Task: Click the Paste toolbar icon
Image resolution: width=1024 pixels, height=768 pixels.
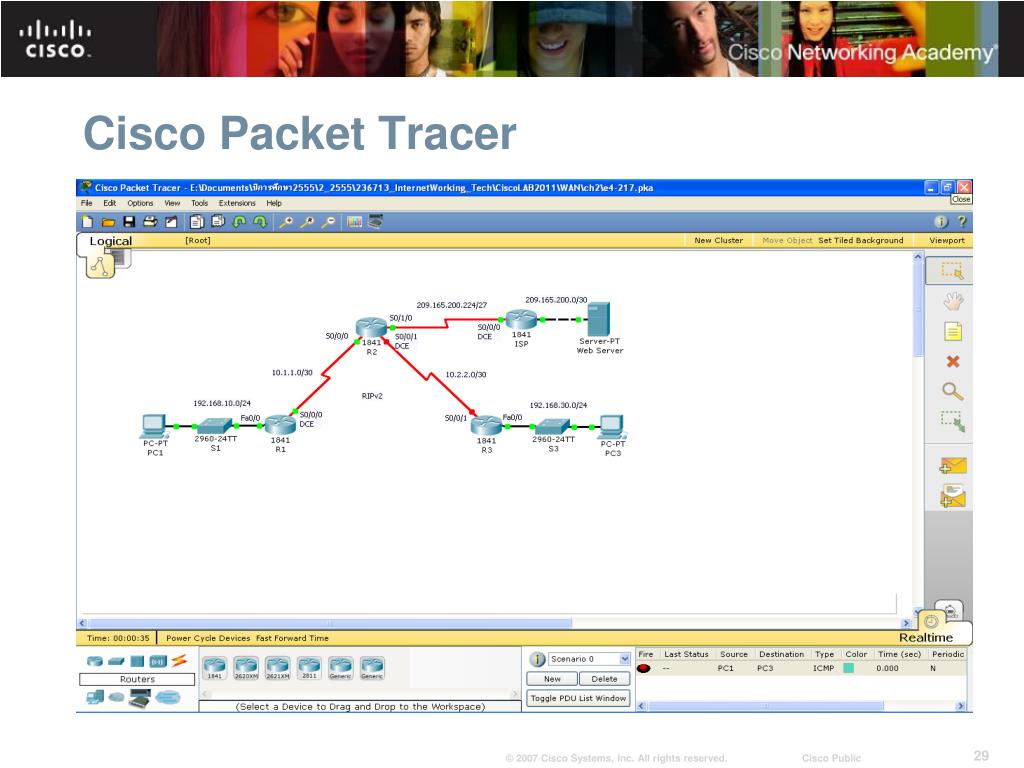Action: click(x=218, y=222)
